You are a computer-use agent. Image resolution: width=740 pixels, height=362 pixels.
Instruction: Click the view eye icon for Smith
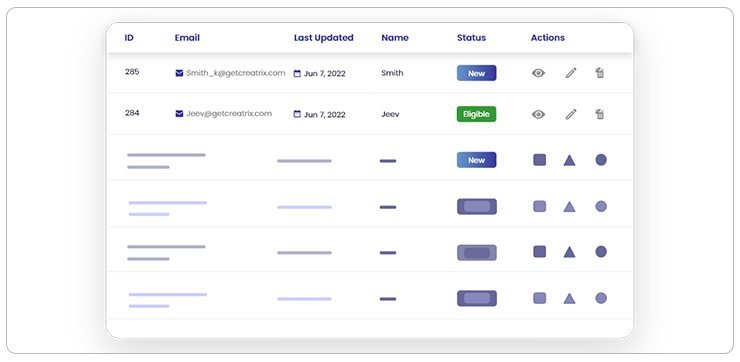point(538,73)
